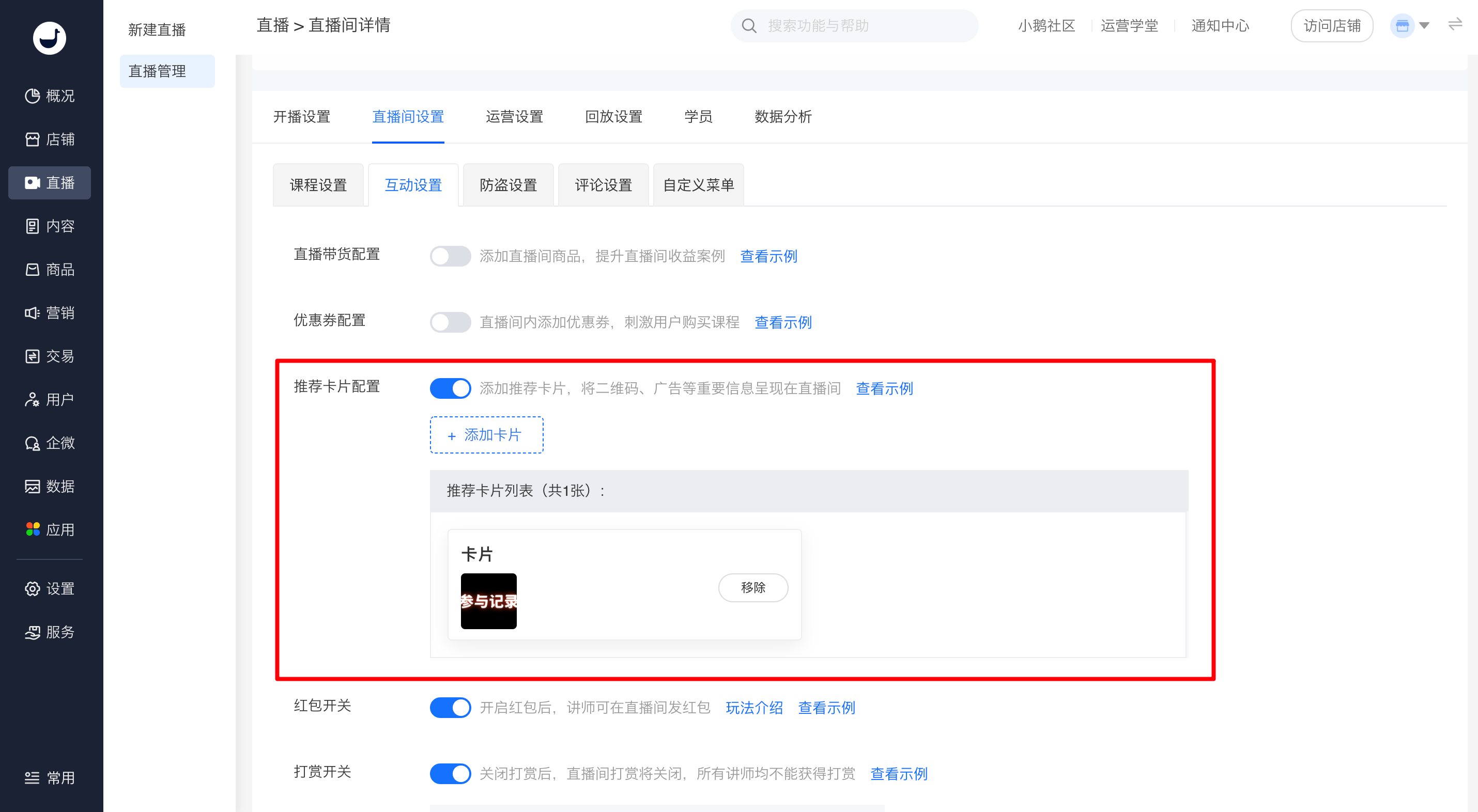1478x812 pixels.
Task: Disable the 红包开关 switch
Action: [x=451, y=708]
